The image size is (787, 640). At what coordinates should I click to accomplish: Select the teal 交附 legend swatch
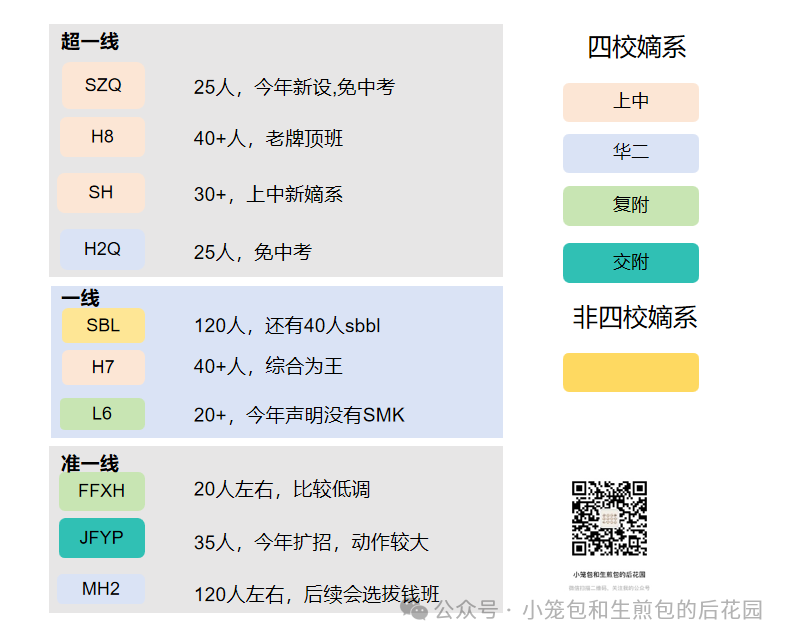631,263
